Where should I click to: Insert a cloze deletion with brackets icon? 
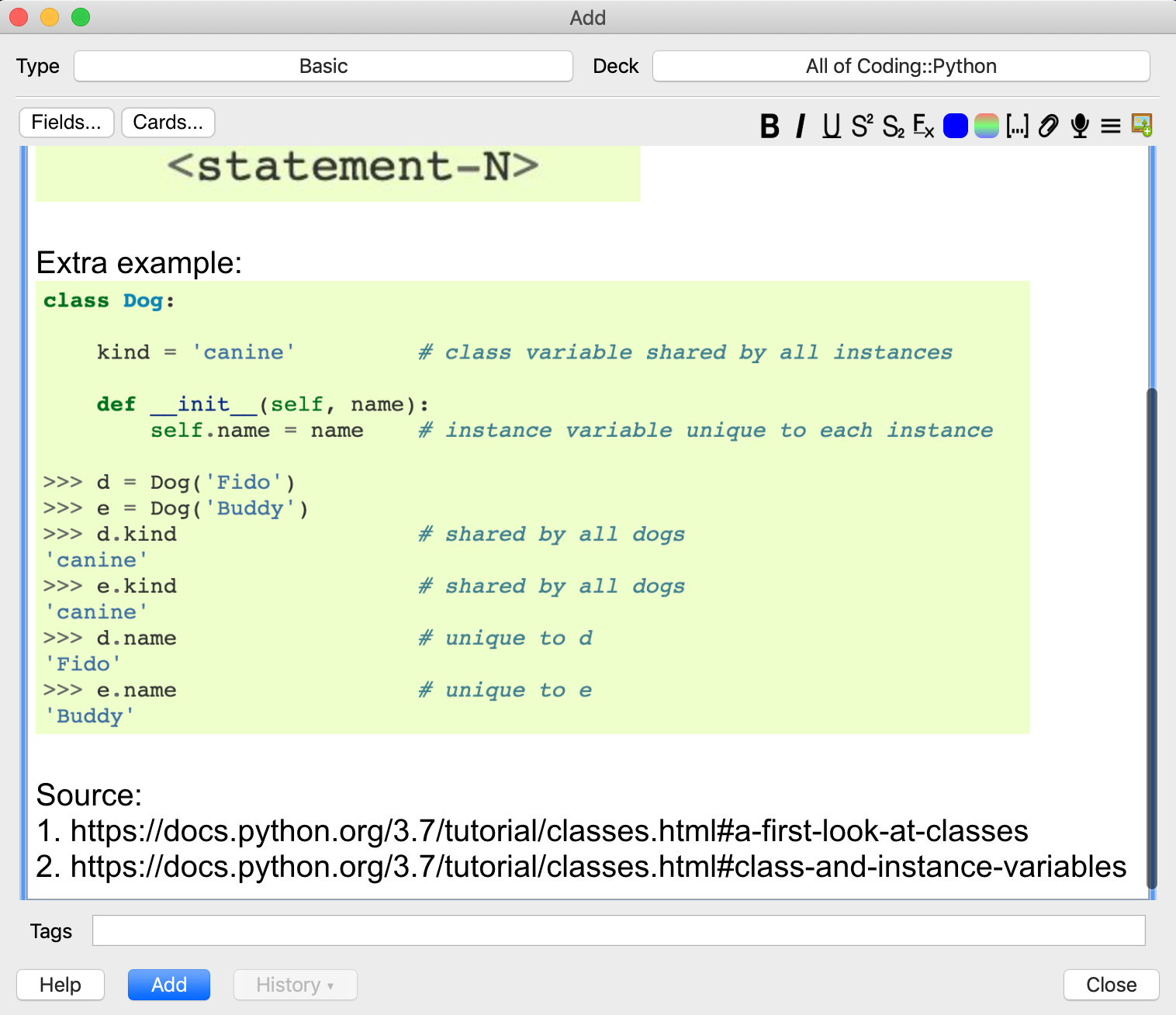(x=1017, y=126)
